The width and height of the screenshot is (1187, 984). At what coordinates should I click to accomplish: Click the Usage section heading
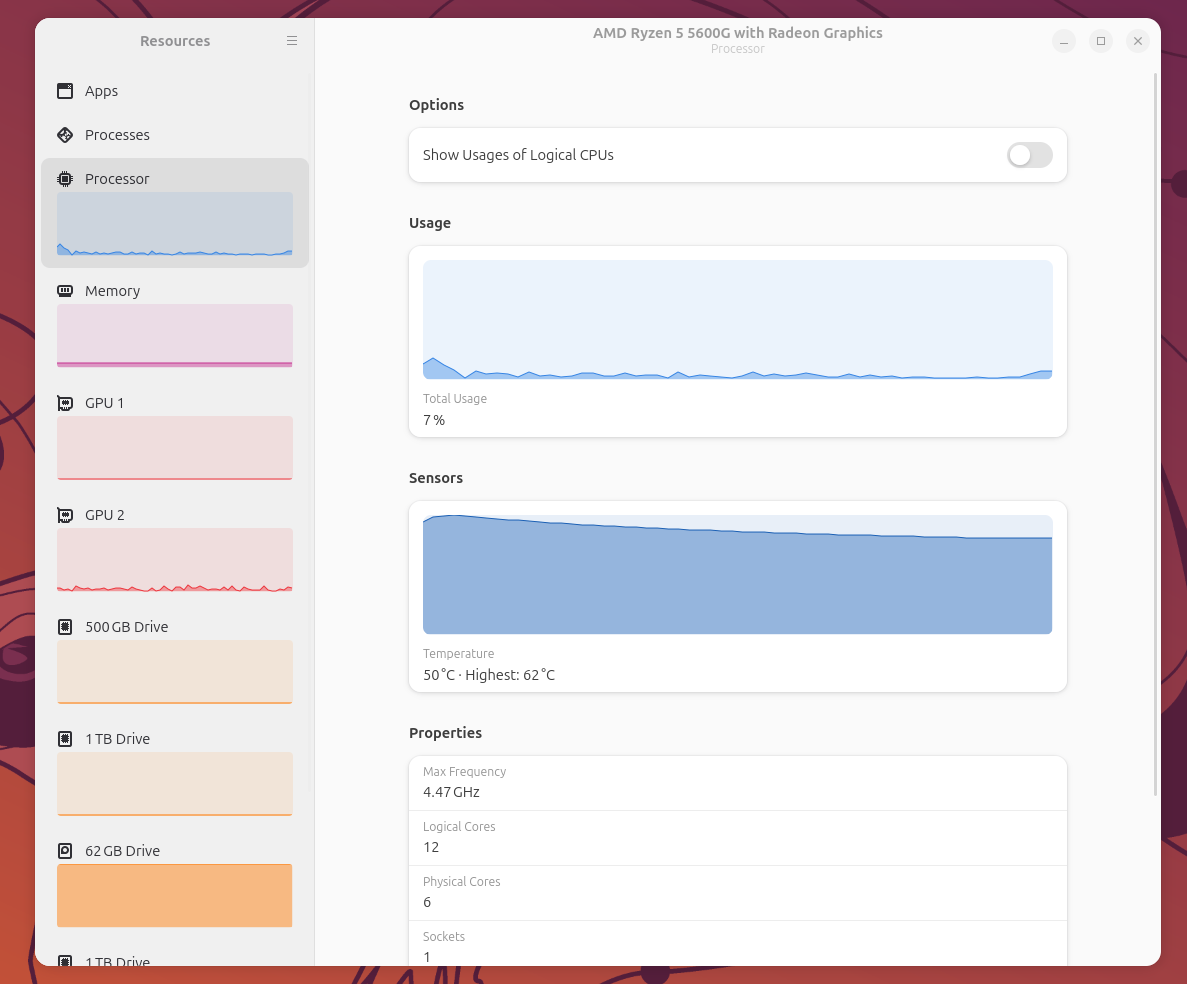click(x=430, y=223)
